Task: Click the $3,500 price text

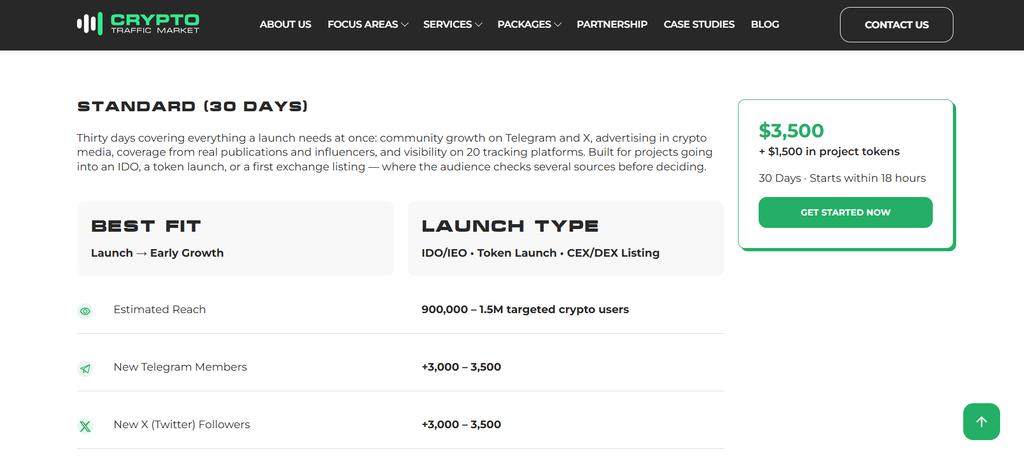Action: coord(791,131)
